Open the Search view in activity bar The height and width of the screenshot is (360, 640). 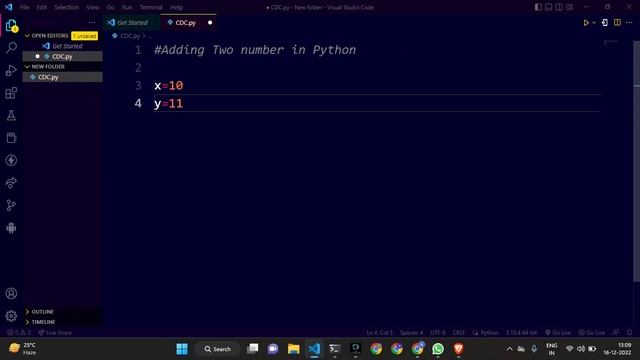(x=11, y=48)
